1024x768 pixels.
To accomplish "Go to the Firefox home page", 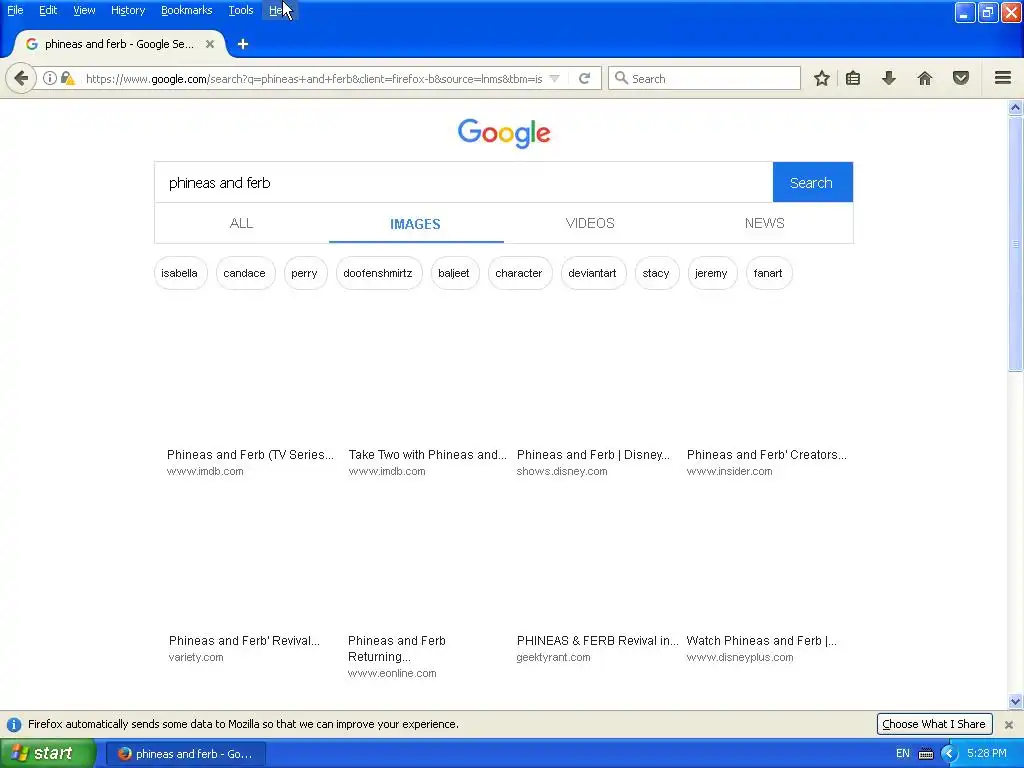I will pyautogui.click(x=925, y=78).
